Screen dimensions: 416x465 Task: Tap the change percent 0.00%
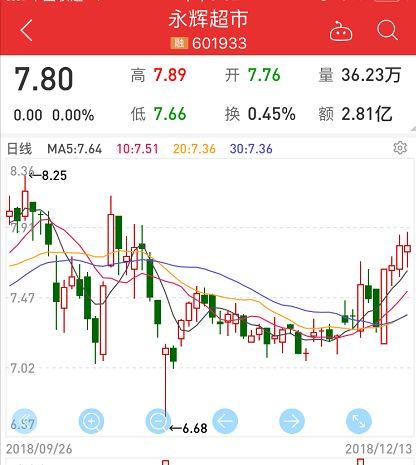pos(73,115)
